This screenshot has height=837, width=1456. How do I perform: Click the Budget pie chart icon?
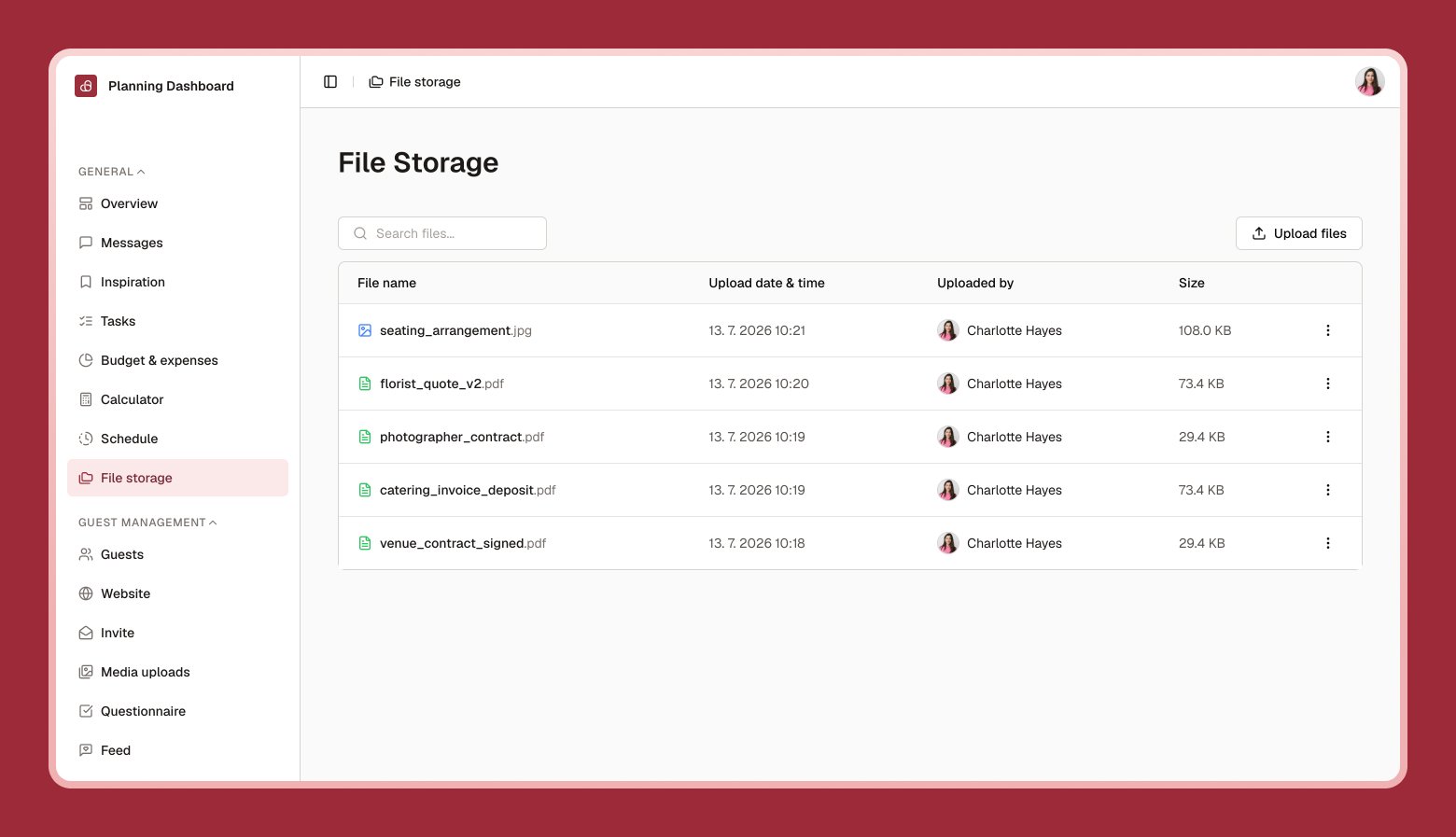coord(86,360)
